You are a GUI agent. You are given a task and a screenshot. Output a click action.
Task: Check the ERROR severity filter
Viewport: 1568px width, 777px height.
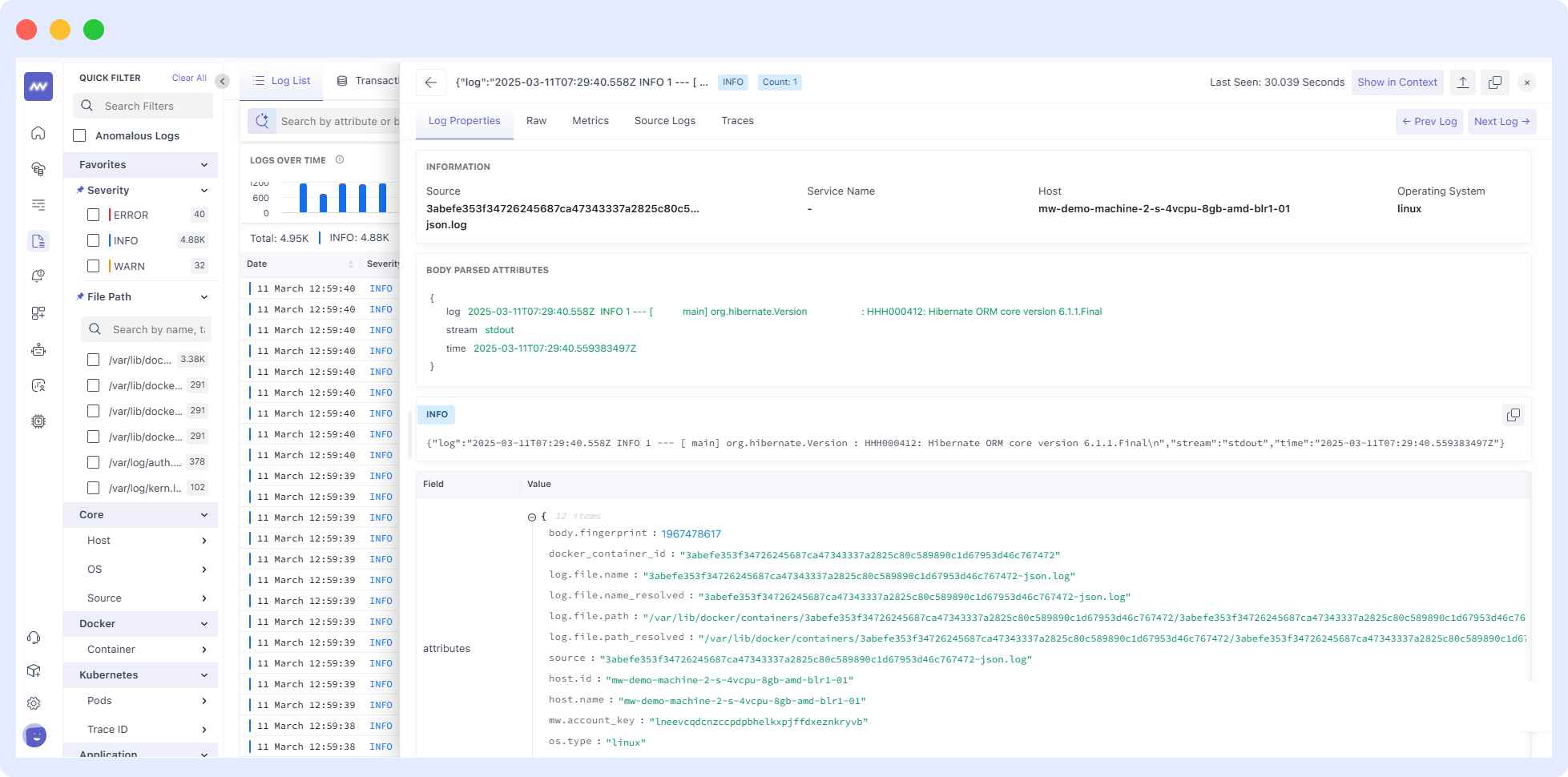point(92,215)
